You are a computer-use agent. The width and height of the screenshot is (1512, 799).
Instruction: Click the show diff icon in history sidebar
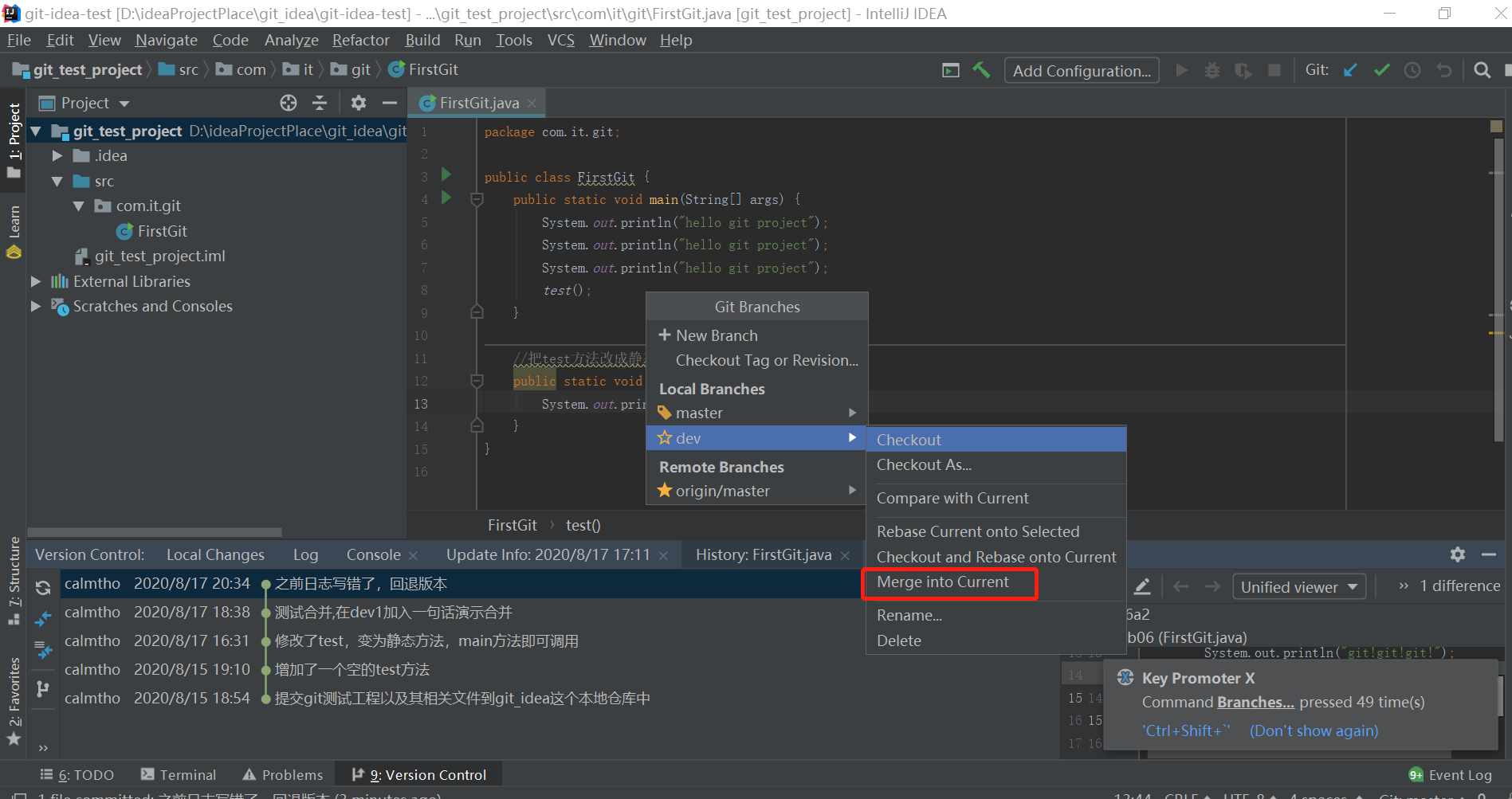[x=43, y=618]
